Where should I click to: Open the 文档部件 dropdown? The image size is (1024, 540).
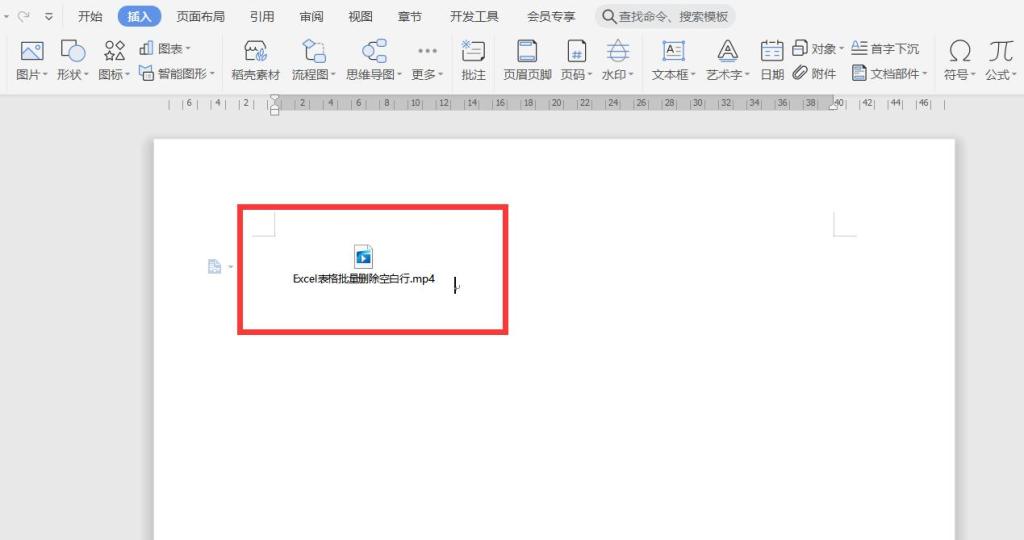pyautogui.click(x=925, y=73)
